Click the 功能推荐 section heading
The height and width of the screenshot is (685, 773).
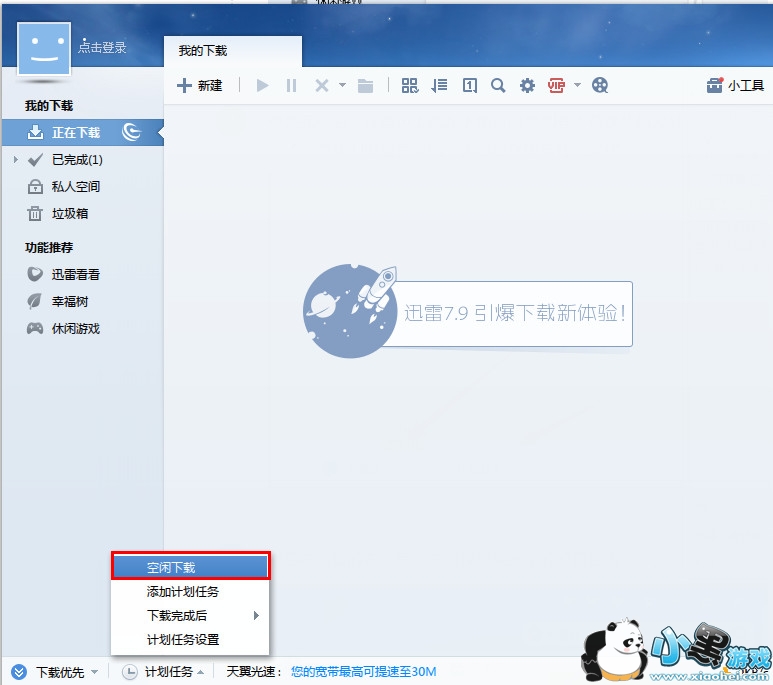click(49, 248)
